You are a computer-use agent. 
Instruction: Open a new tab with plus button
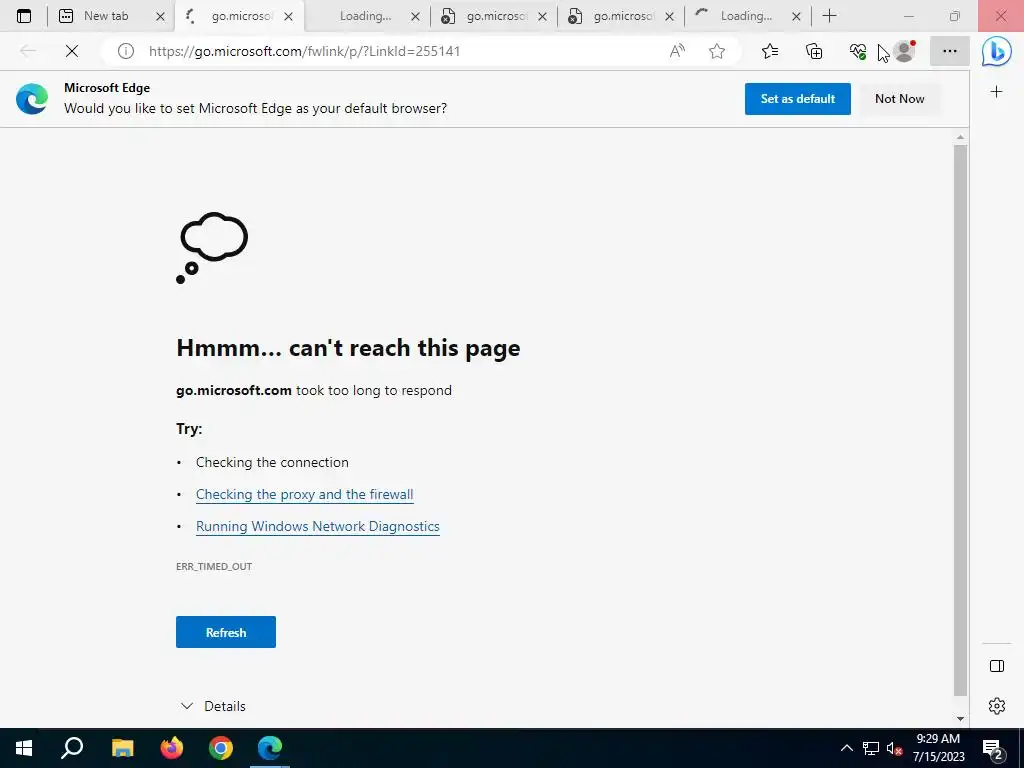[829, 16]
